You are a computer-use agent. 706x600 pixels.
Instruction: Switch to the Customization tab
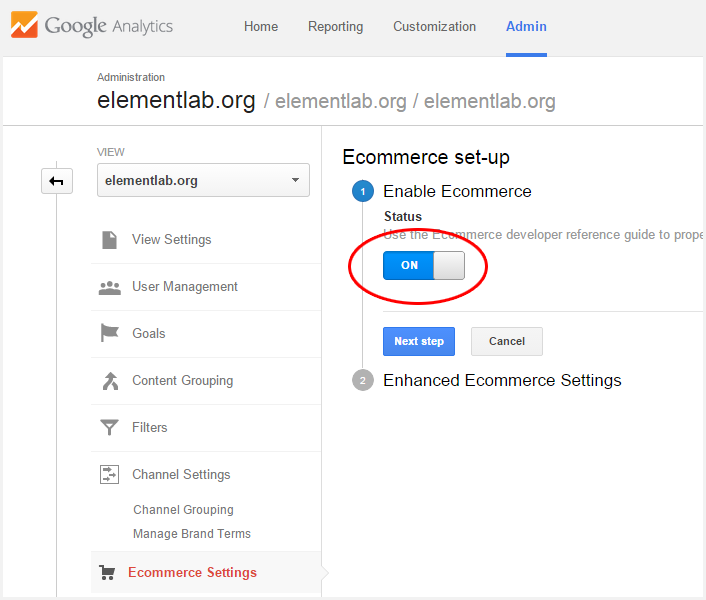point(434,27)
